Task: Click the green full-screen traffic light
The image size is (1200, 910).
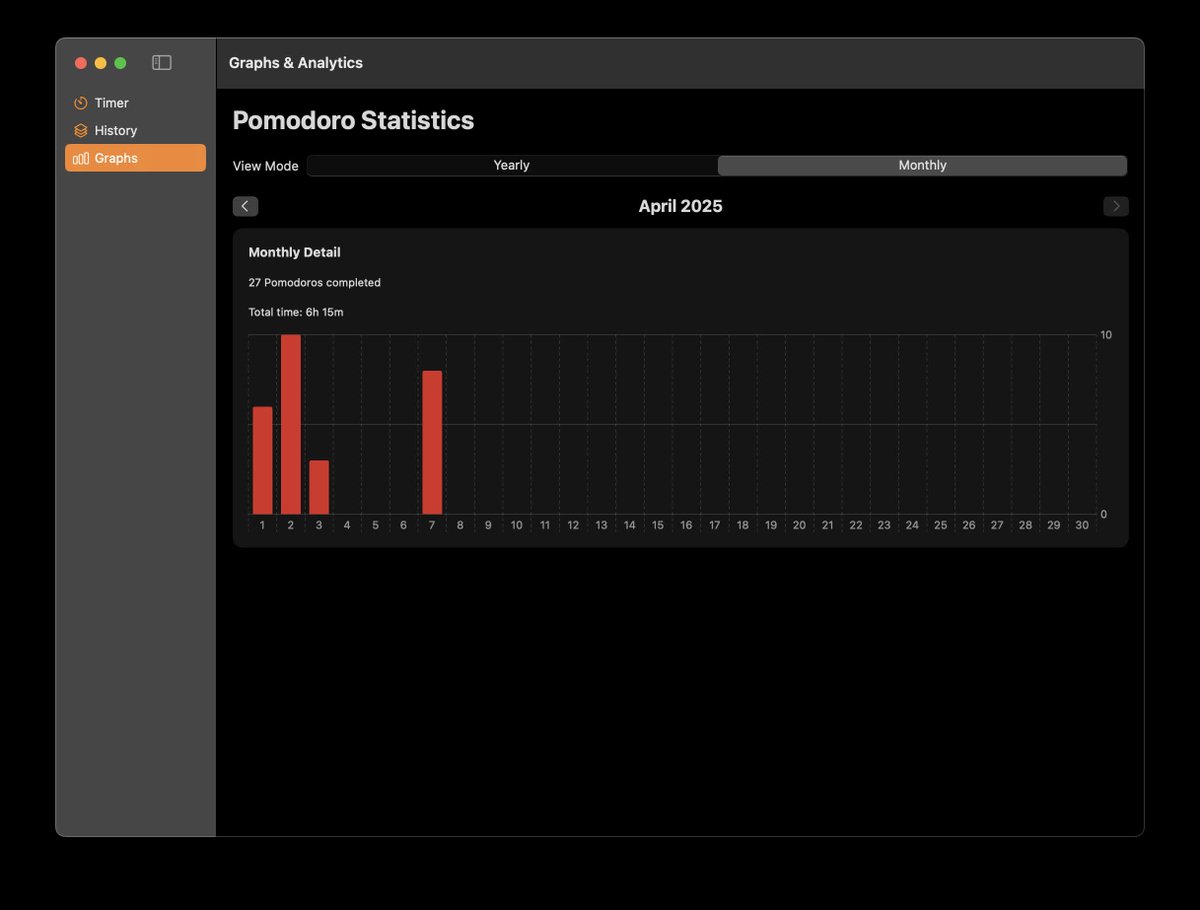Action: point(120,62)
